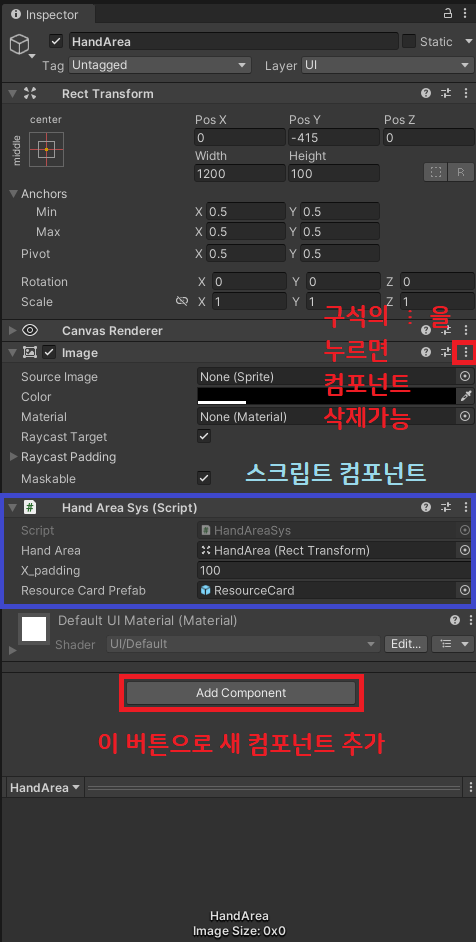Click the HandArea name field

point(234,41)
